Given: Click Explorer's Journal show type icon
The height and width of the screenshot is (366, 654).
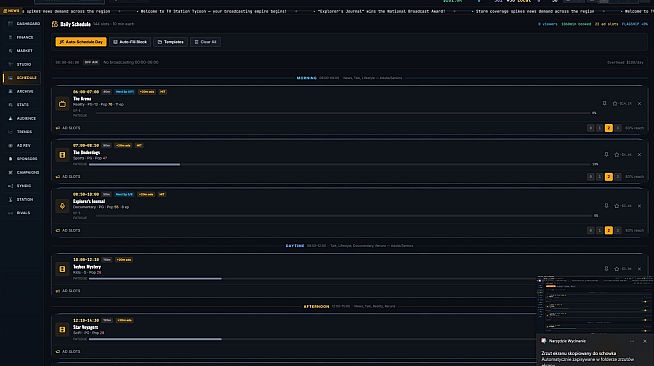Looking at the screenshot, I should coord(62,206).
